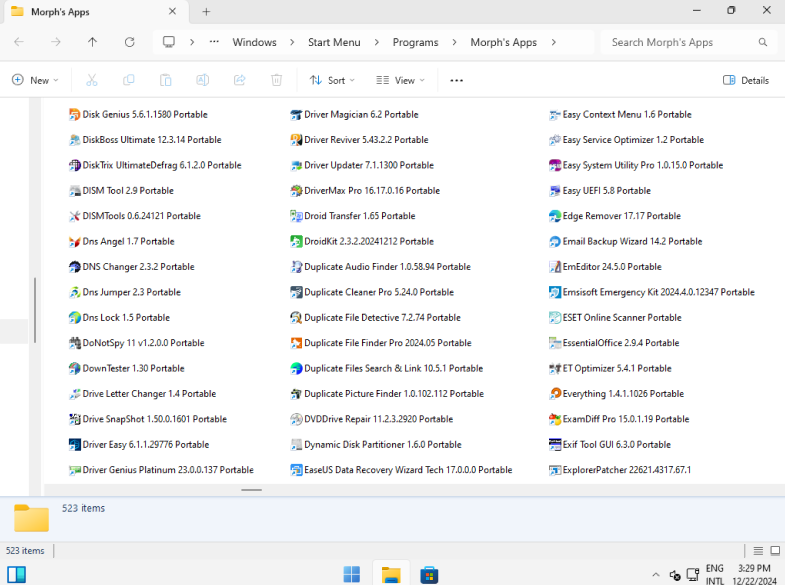Click the ENG INTL language indicator
The height and width of the screenshot is (585, 785).
coord(715,574)
